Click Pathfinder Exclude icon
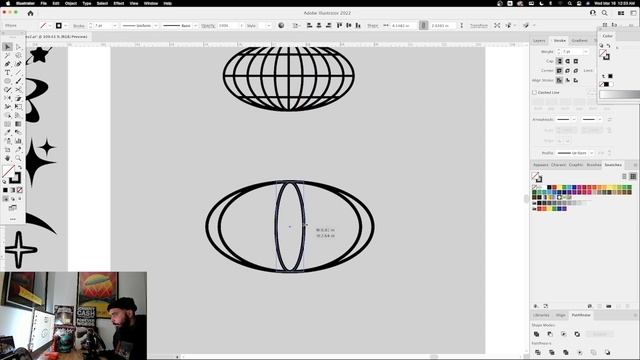The height and width of the screenshot is (360, 640). pyautogui.click(x=577, y=334)
